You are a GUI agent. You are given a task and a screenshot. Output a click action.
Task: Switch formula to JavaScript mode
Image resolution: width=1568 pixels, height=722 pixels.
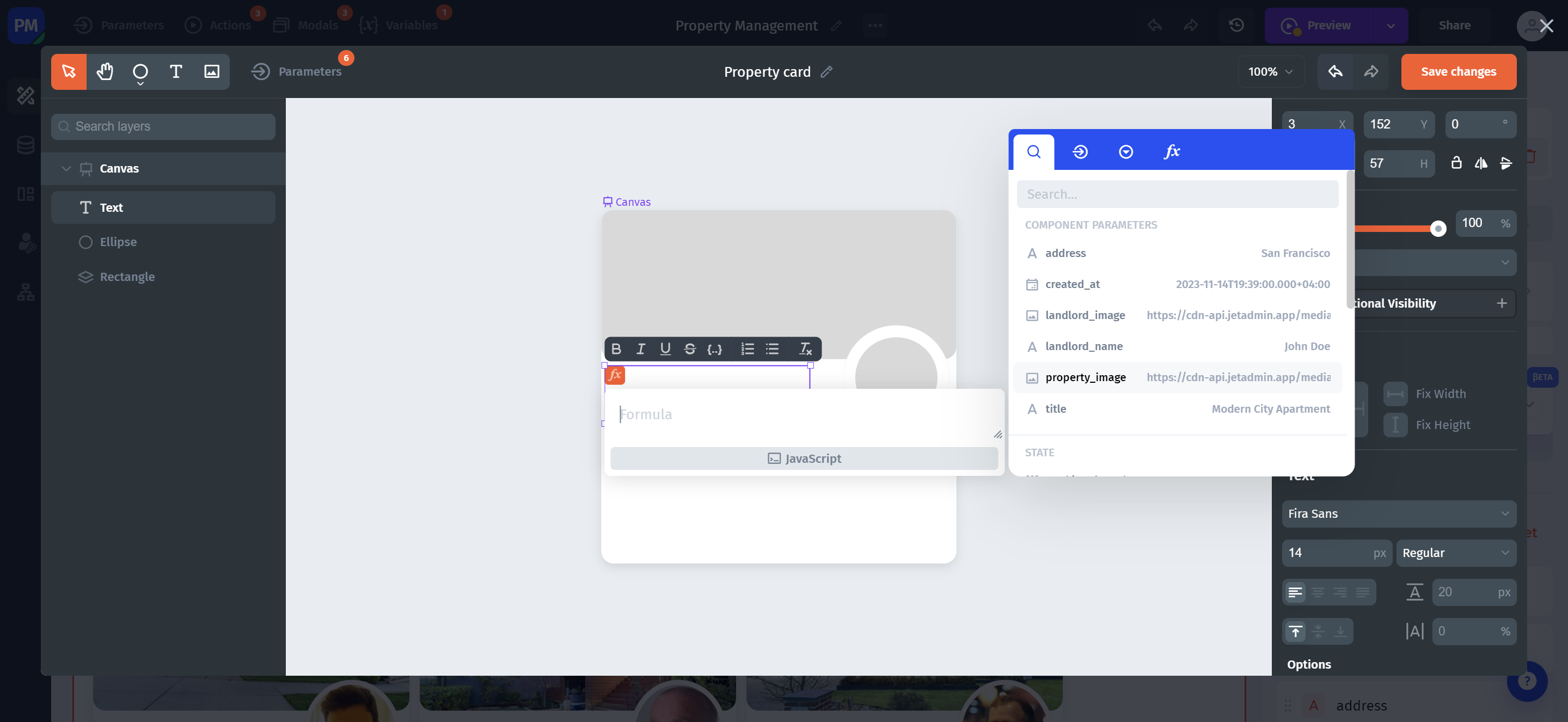(x=804, y=458)
